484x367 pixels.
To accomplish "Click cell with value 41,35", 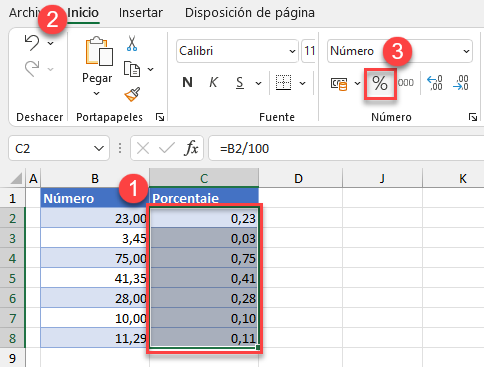I will (95, 278).
